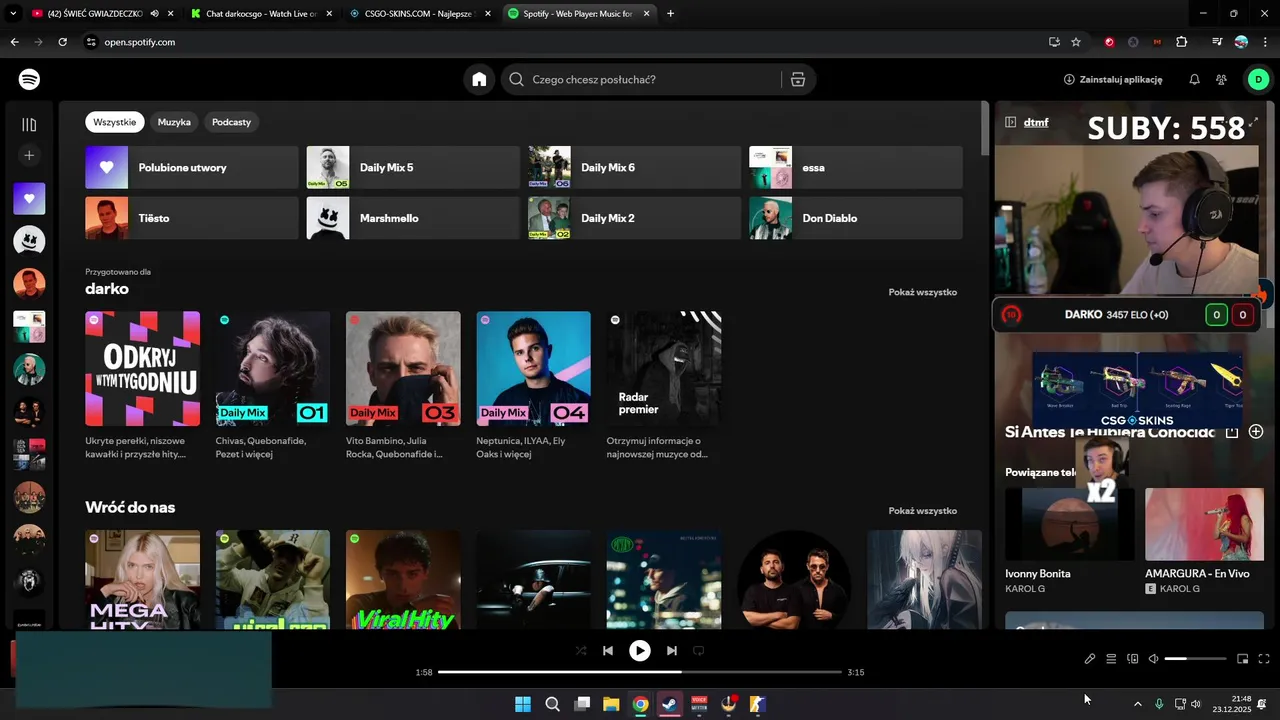Adjust the Spotify volume slider
Screen dimensions: 1280x720
1195,659
